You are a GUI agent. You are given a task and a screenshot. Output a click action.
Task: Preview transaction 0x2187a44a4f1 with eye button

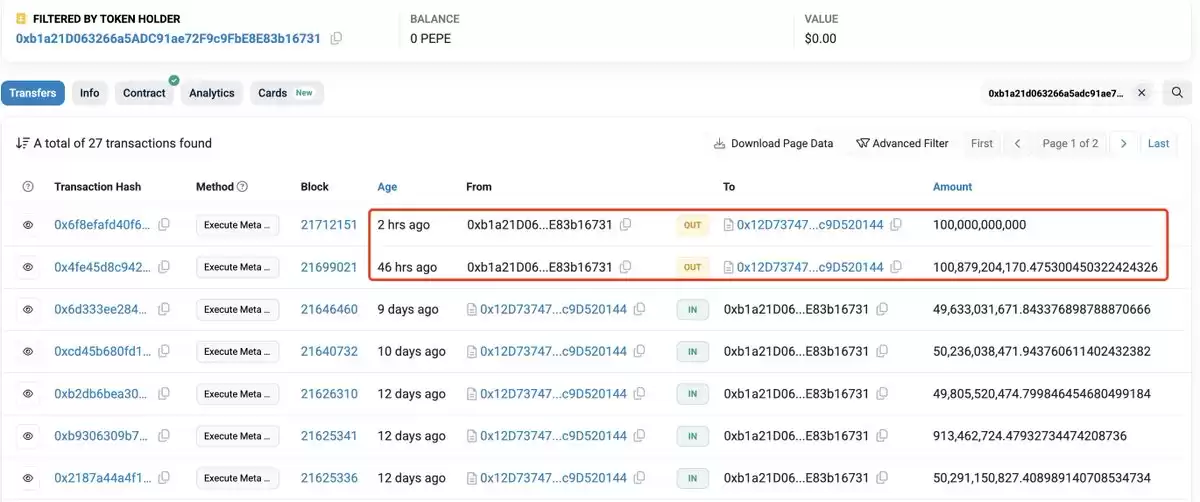point(28,478)
